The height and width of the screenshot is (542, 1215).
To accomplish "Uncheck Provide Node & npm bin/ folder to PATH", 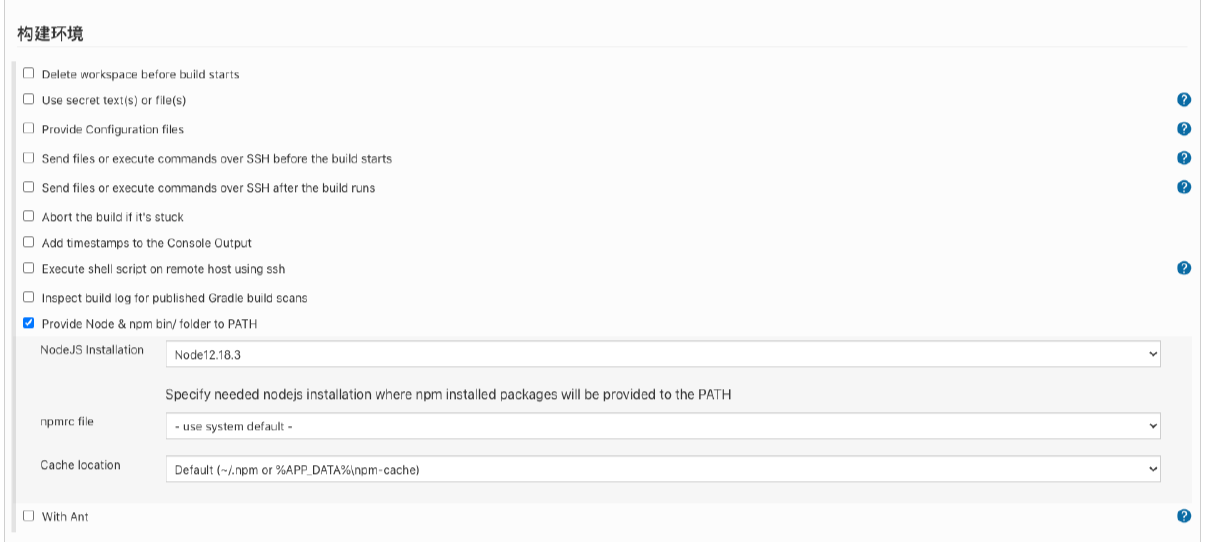I will click(29, 323).
